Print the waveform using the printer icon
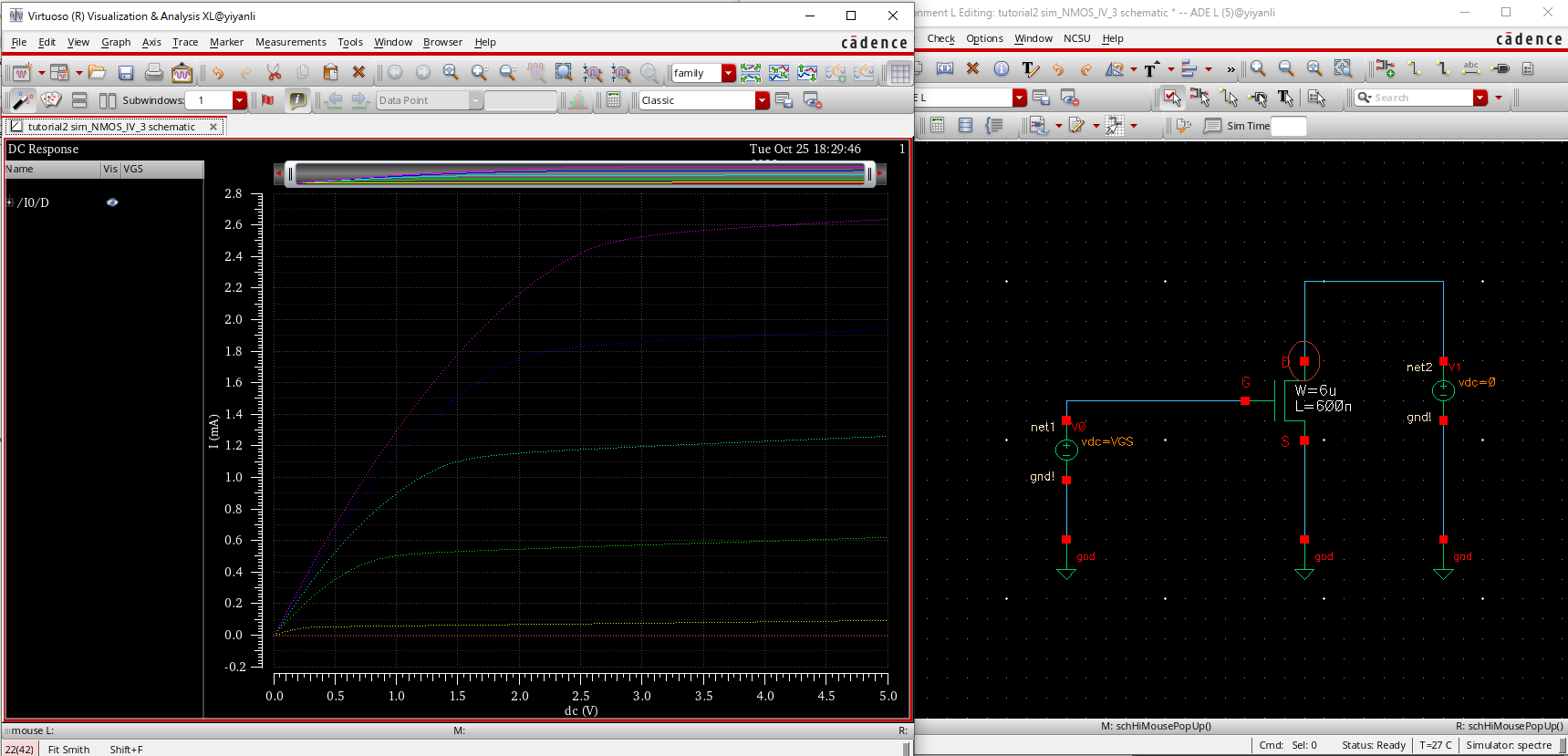The image size is (1568, 756). point(154,72)
